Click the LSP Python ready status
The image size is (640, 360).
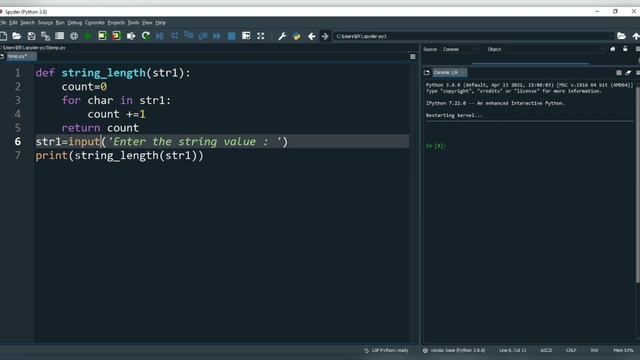click(x=386, y=350)
